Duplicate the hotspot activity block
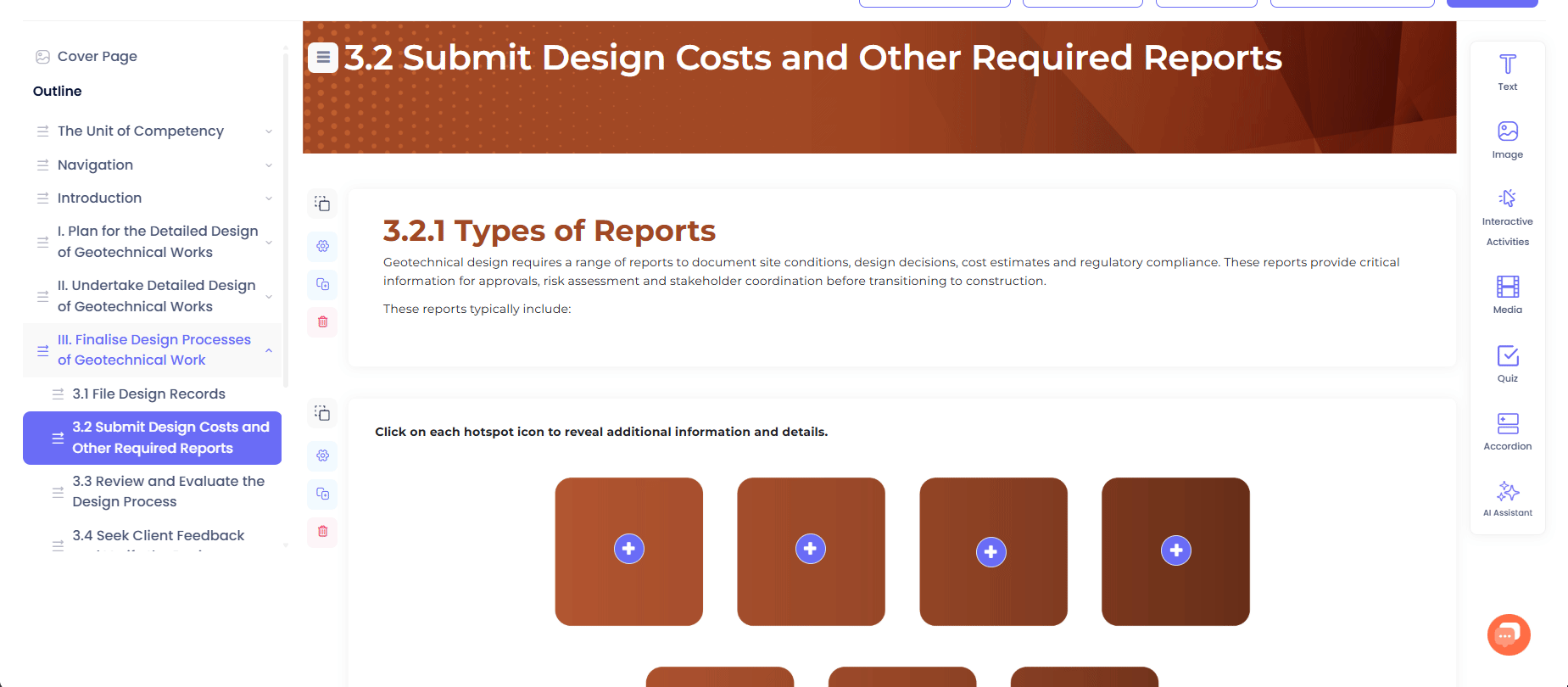This screenshot has height=687, width=1568. (x=323, y=494)
